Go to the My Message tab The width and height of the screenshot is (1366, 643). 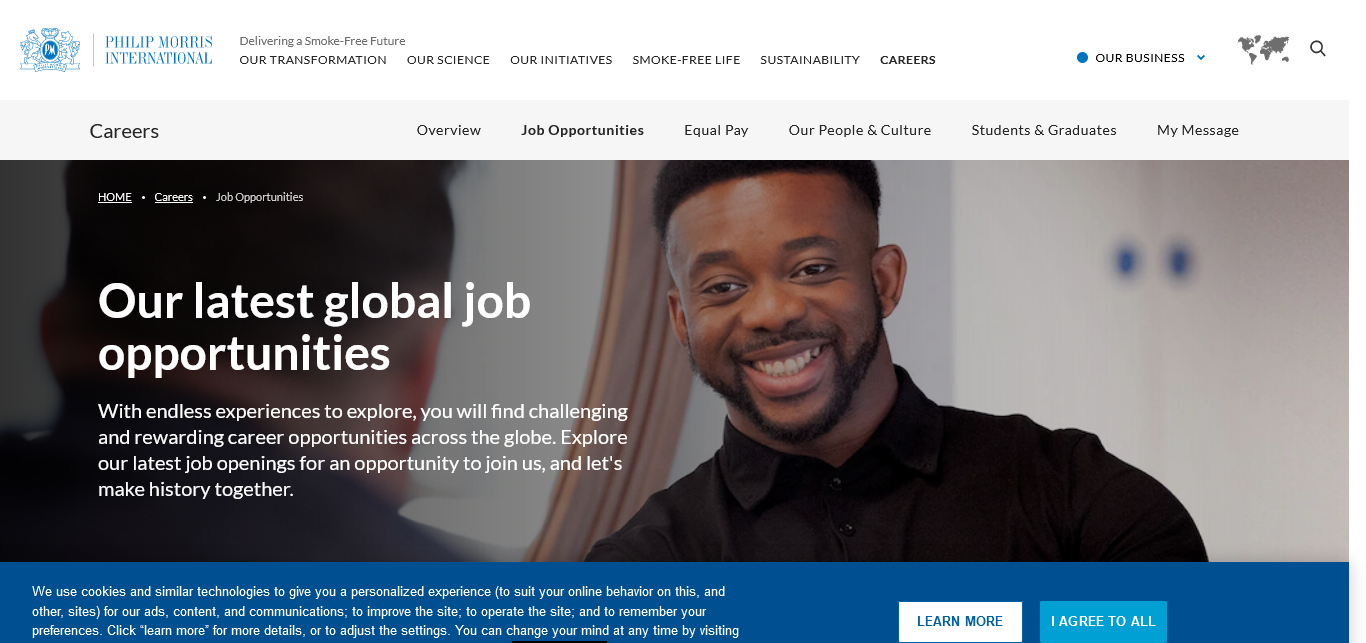click(x=1198, y=130)
